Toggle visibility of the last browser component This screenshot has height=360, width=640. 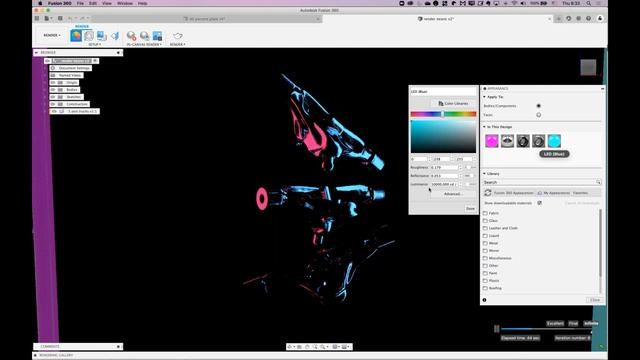coord(54,111)
